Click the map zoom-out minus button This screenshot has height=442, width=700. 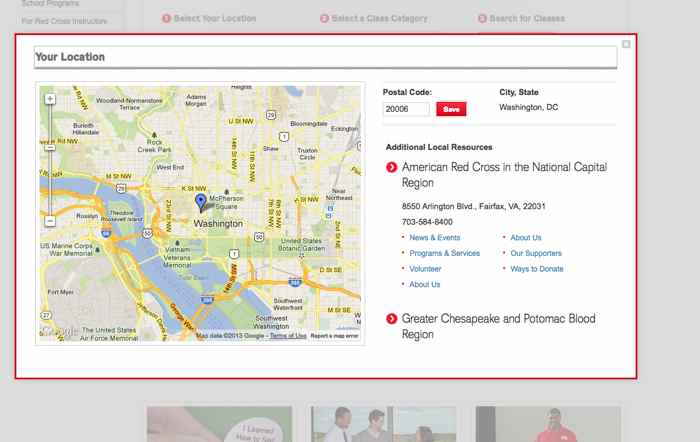(x=50, y=221)
